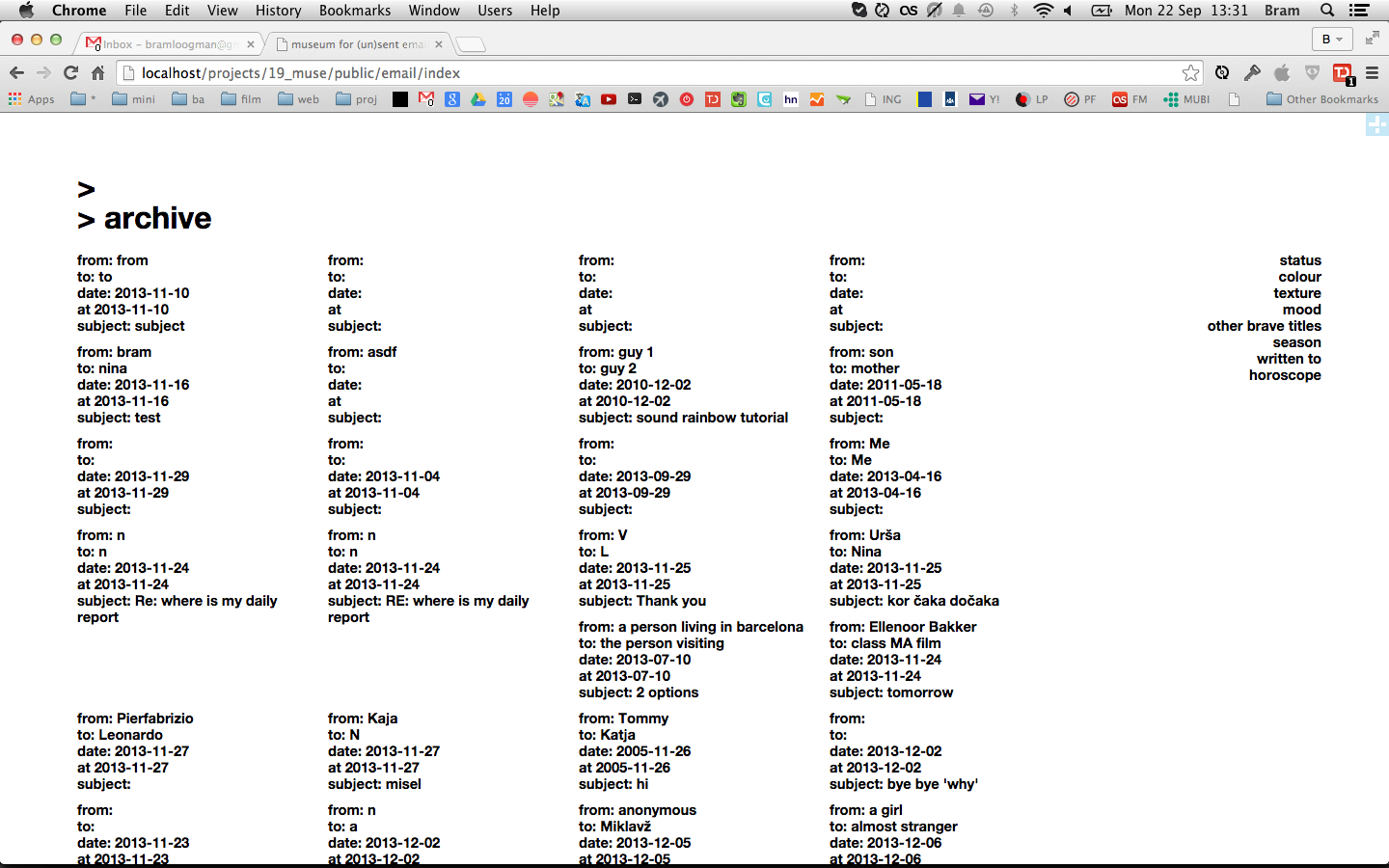Click the Todoist extension icon in toolbar
The width and height of the screenshot is (1389, 868).
coord(1342,73)
